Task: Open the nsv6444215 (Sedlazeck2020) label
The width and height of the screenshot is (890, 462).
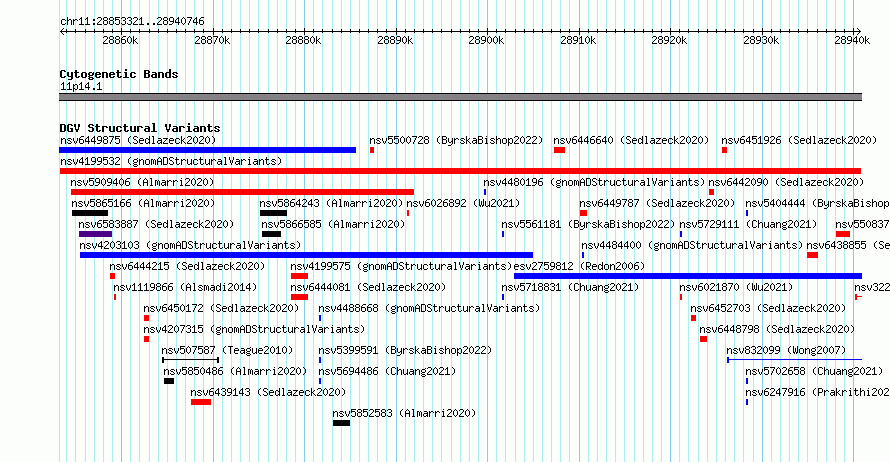Action: point(187,266)
